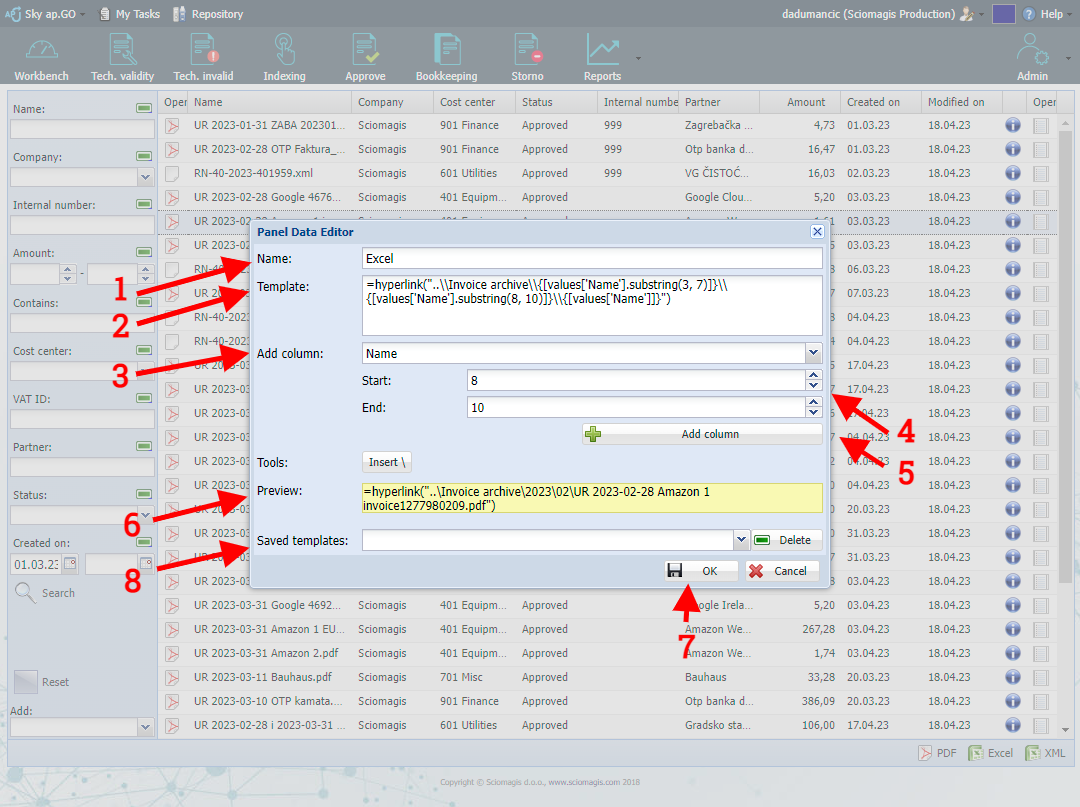The image size is (1080, 807).
Task: Export the list to XML
Action: (x=1046, y=753)
